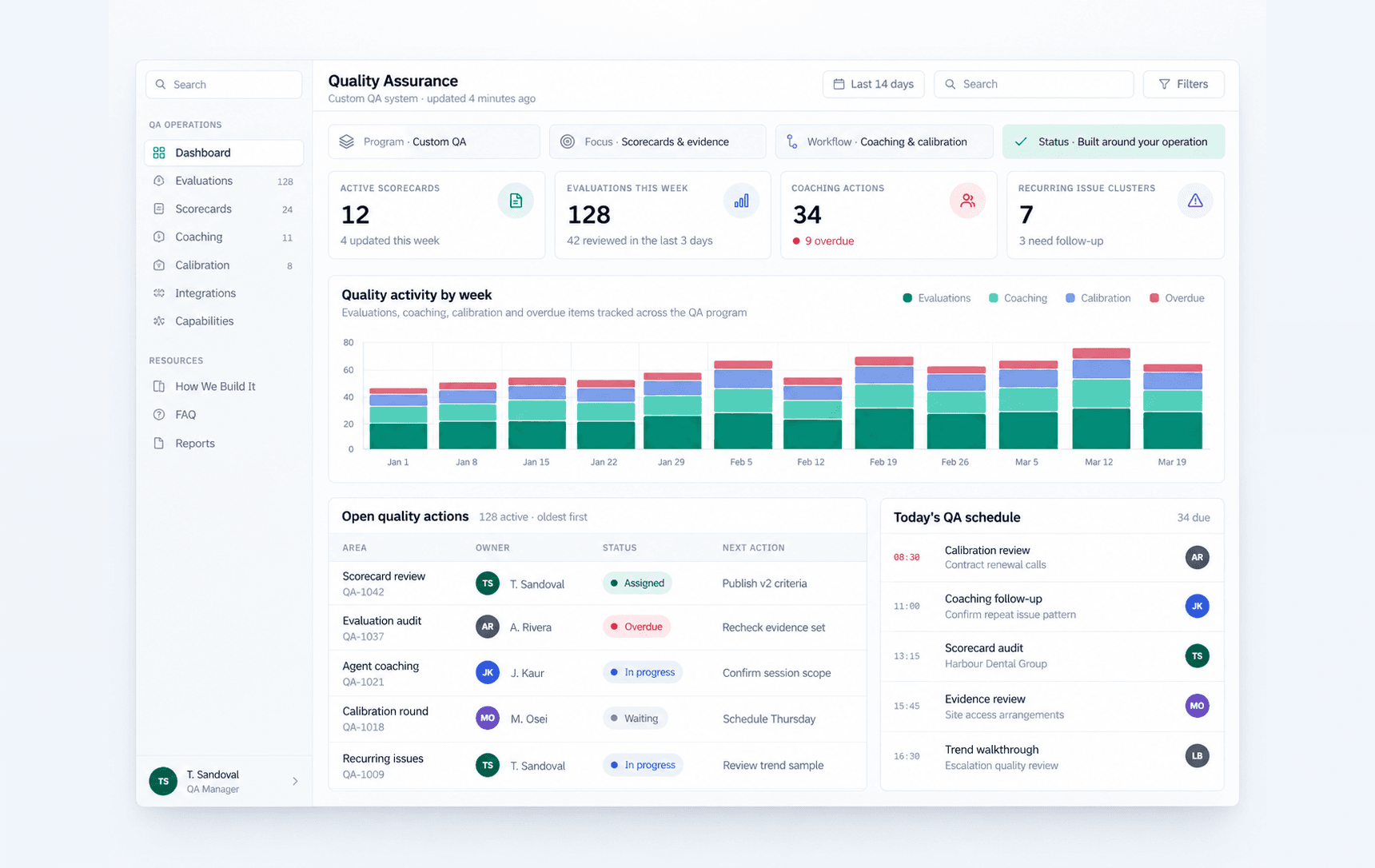
Task: Click the checkmark icon in Status chip
Action: (x=1021, y=141)
